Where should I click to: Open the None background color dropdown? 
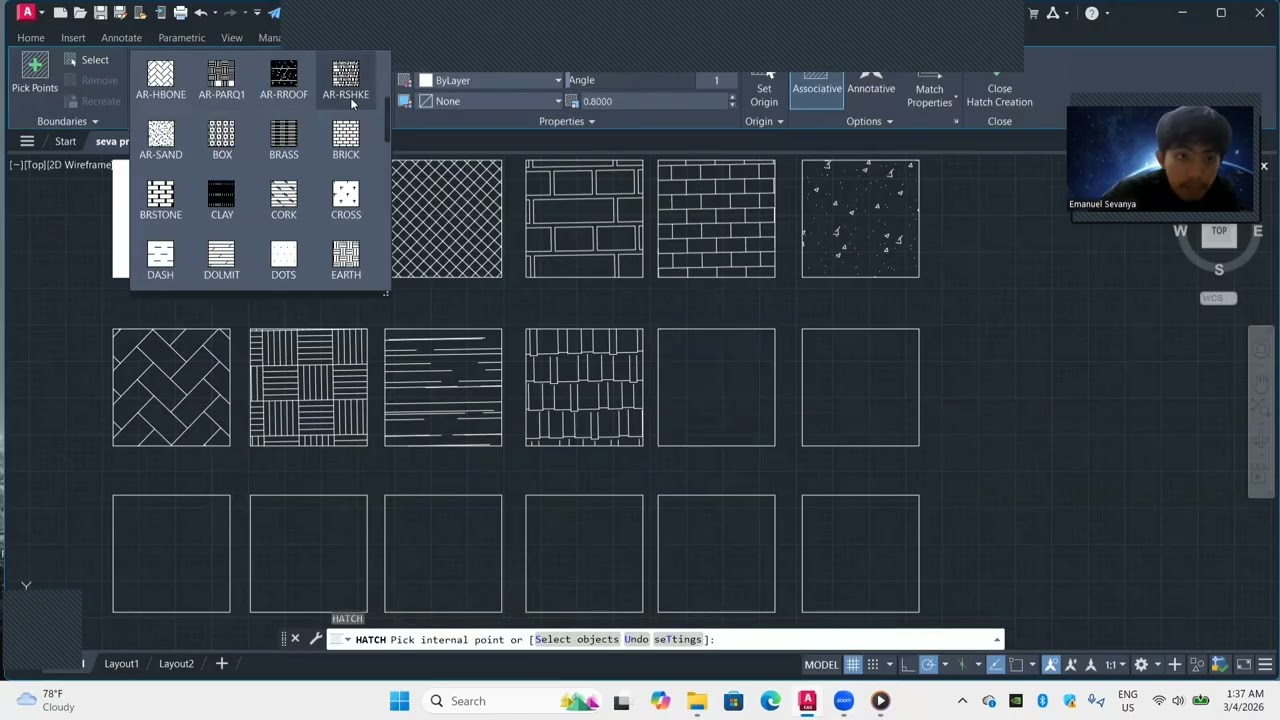click(x=490, y=101)
